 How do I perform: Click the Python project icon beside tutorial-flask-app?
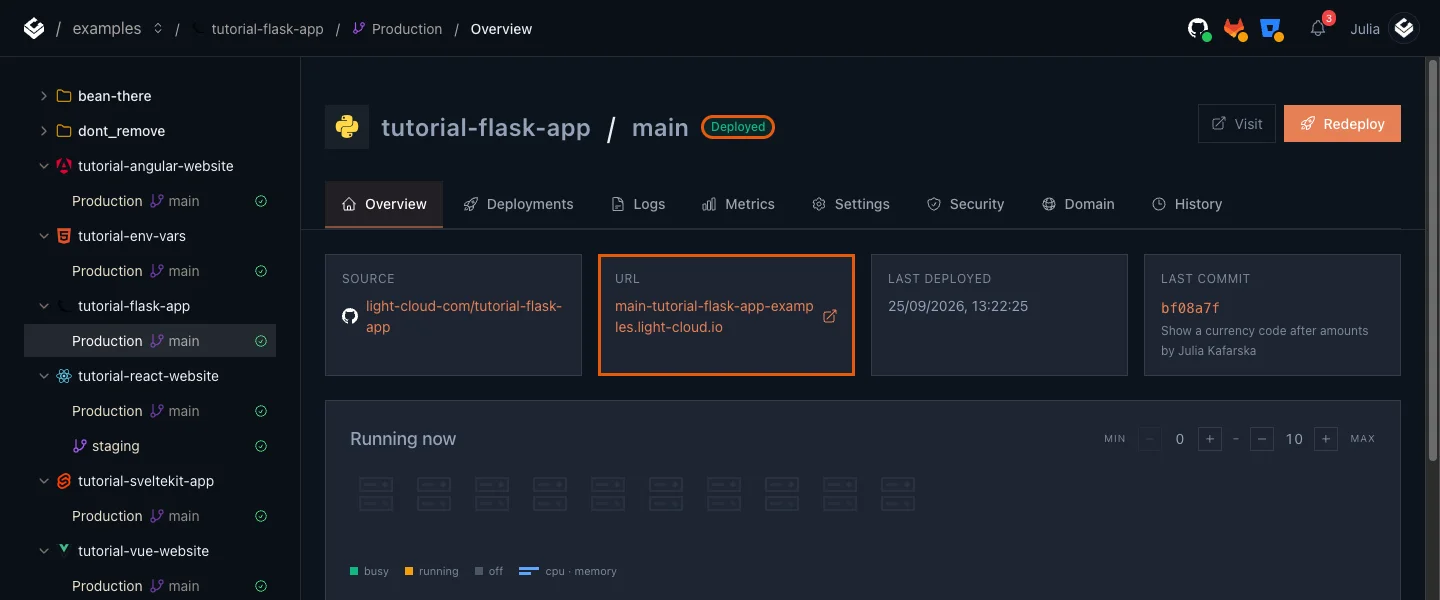[x=347, y=127]
